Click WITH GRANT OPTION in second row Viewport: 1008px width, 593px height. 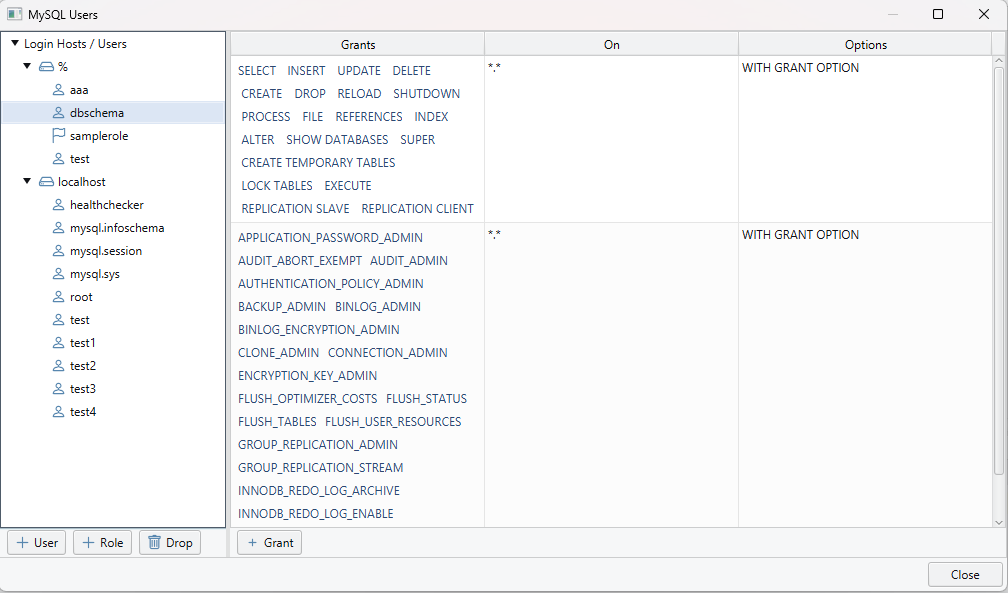click(x=800, y=235)
